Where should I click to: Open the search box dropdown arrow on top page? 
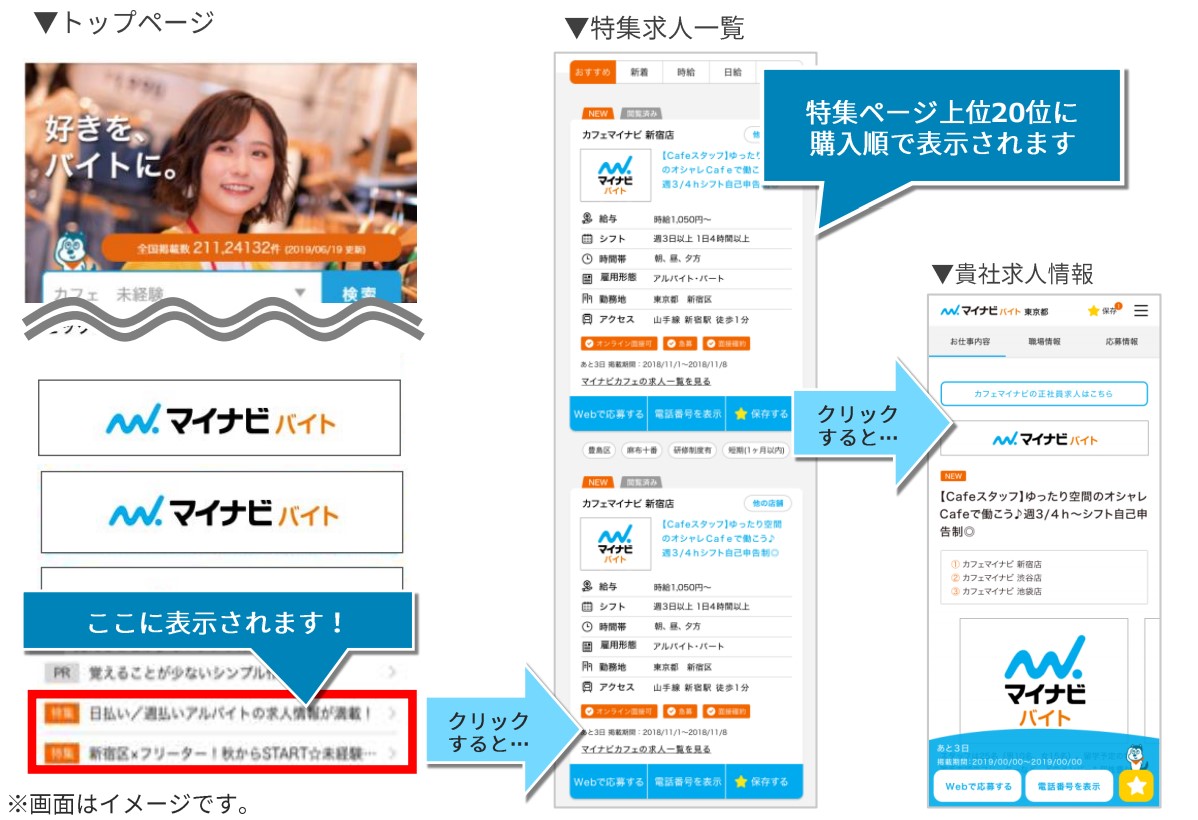(300, 292)
